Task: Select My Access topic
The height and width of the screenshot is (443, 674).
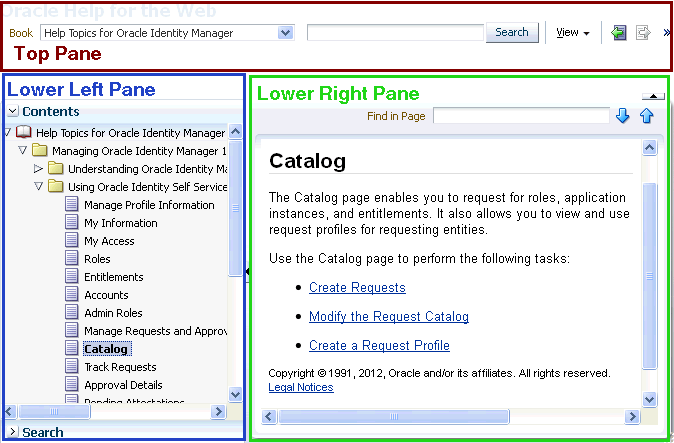Action: 109,241
